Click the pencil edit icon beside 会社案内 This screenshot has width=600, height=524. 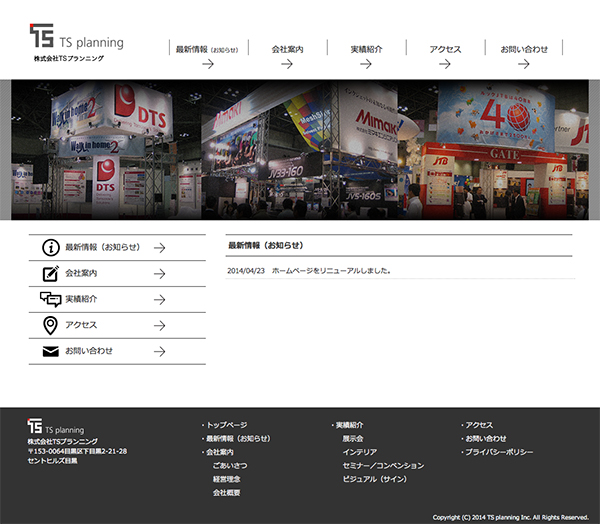click(x=51, y=273)
